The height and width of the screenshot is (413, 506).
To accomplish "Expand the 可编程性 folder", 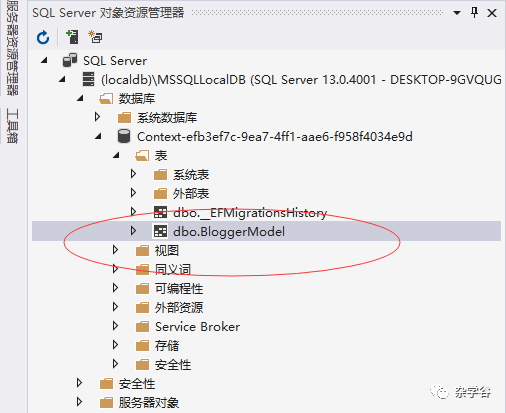I will tap(115, 288).
